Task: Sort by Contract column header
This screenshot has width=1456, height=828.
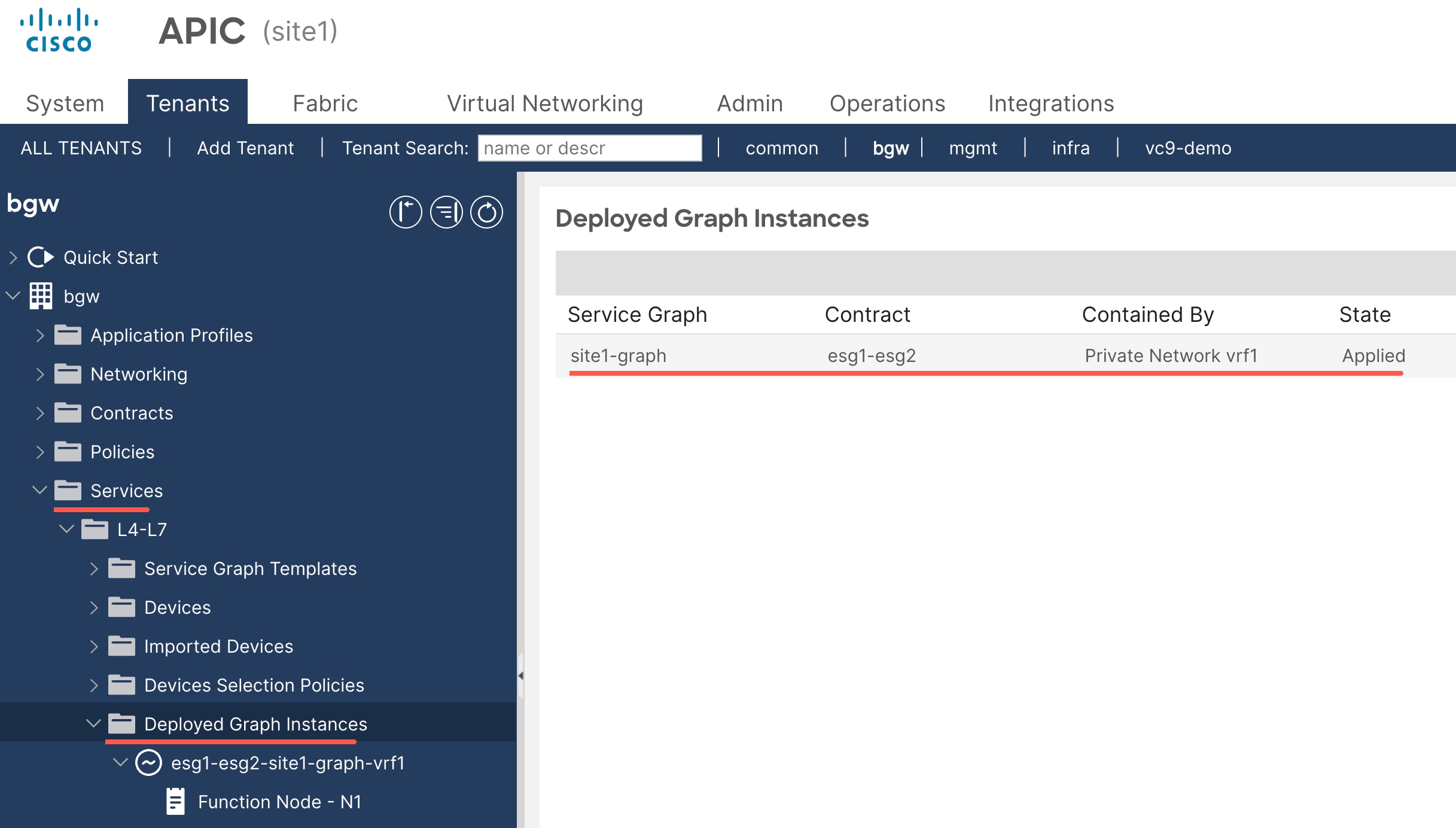Action: pos(867,315)
